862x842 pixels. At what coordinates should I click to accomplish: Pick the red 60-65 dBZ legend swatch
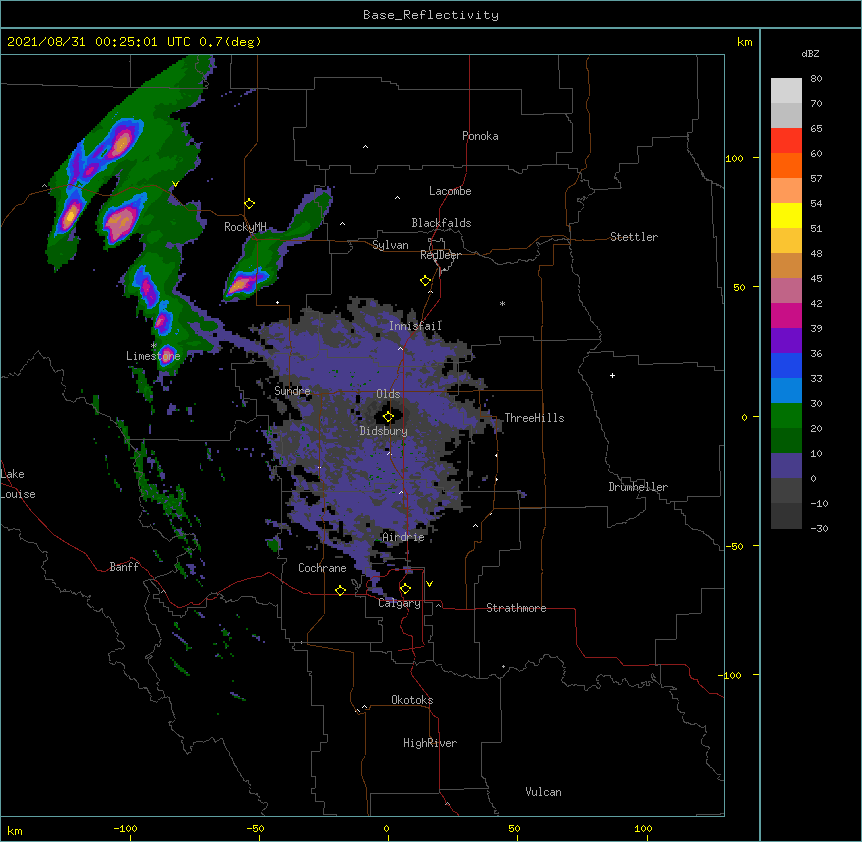pos(786,140)
